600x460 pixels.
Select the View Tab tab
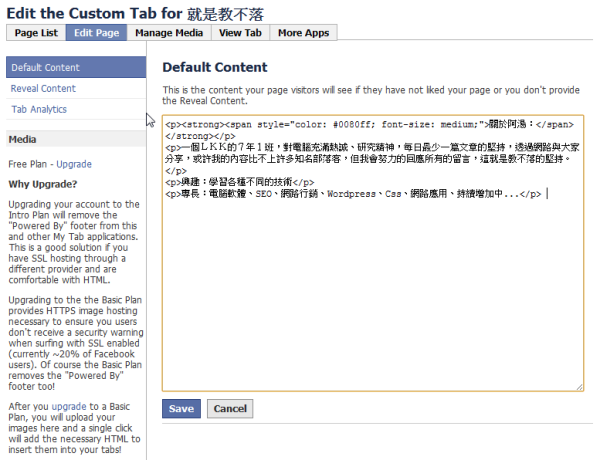(239, 33)
